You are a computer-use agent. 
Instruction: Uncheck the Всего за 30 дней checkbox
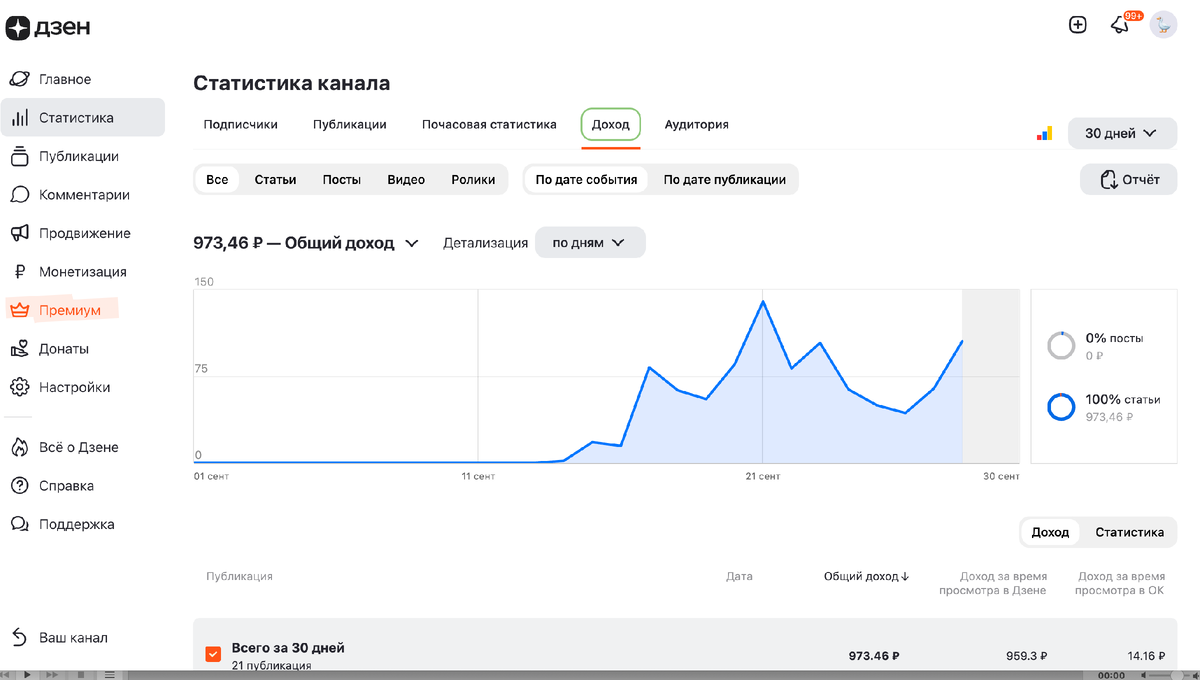click(x=213, y=654)
